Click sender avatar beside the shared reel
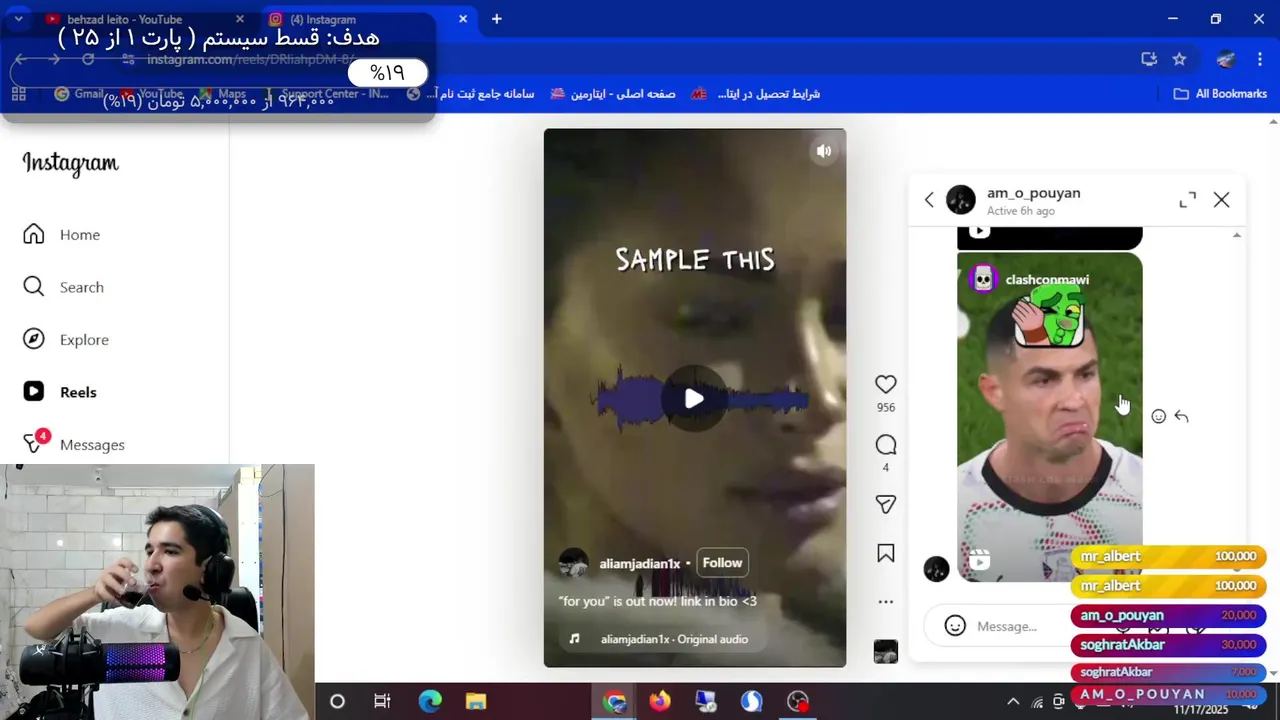The width and height of the screenshot is (1280, 720). point(936,569)
